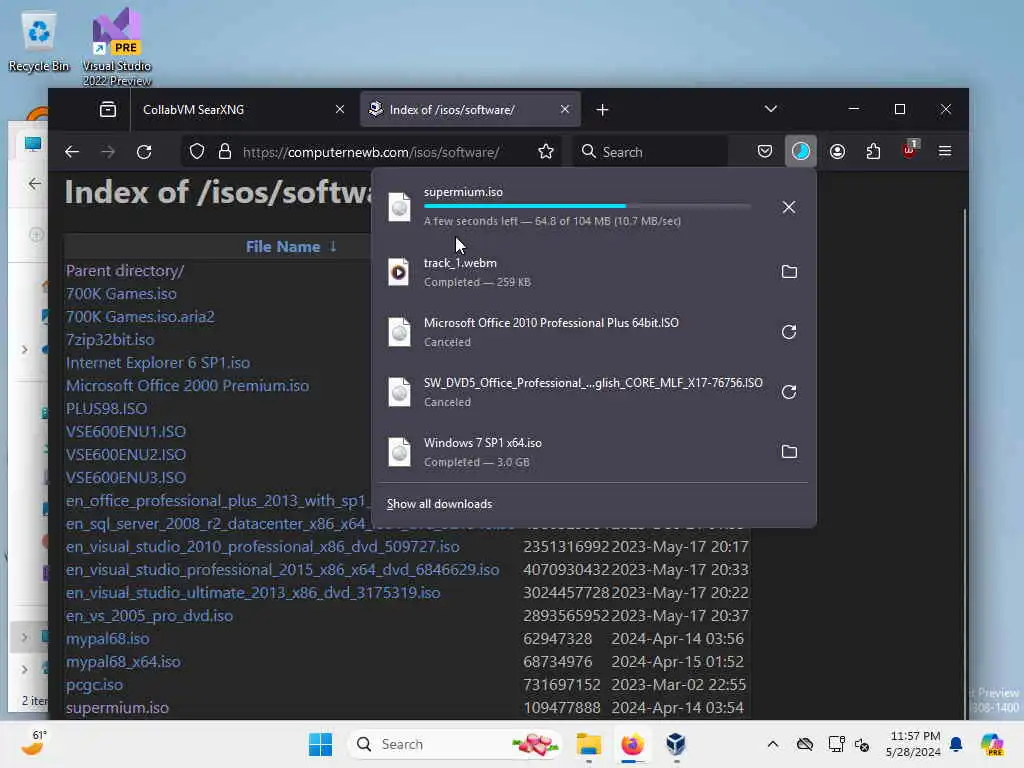Cancel the supermium.iso download

(x=789, y=207)
